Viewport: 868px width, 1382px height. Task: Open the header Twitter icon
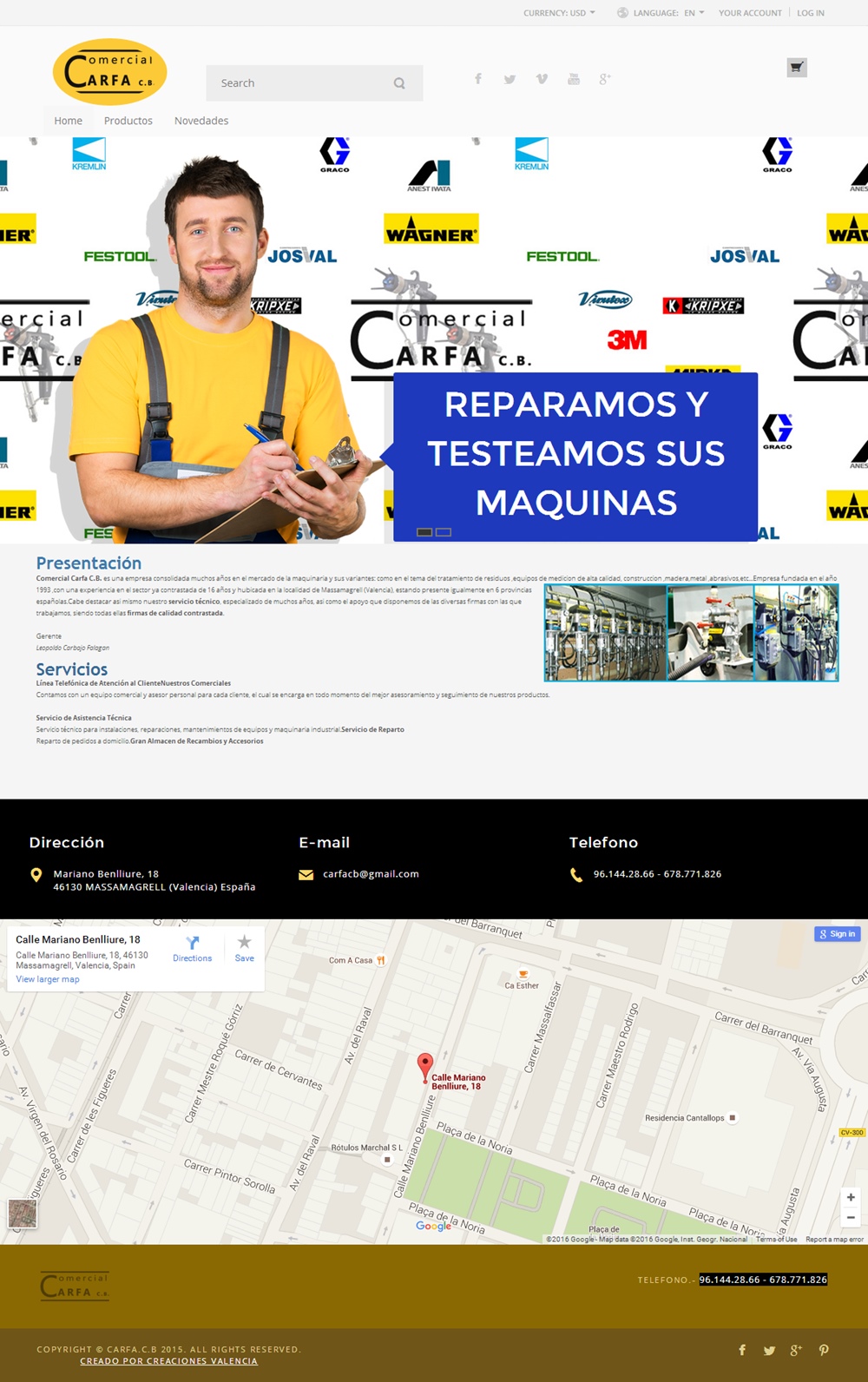point(510,79)
